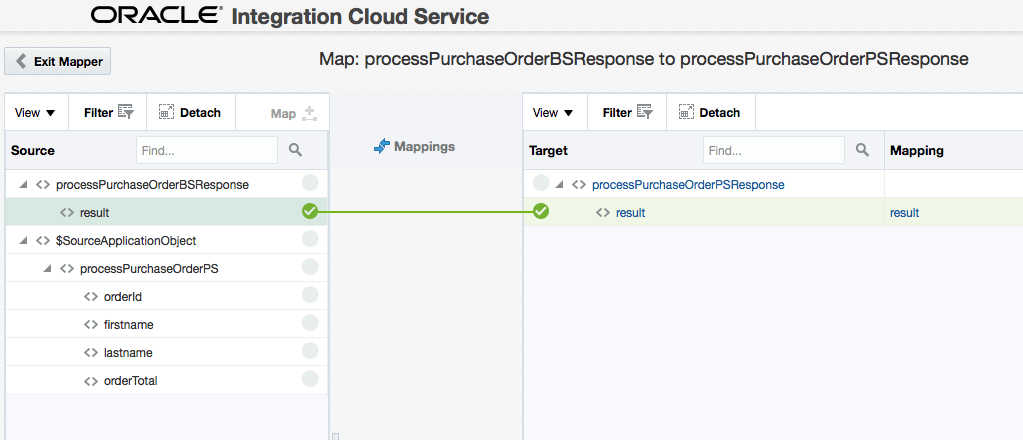
Task: Click the connector circle beside $SourceApplicationObject
Action: point(310,239)
